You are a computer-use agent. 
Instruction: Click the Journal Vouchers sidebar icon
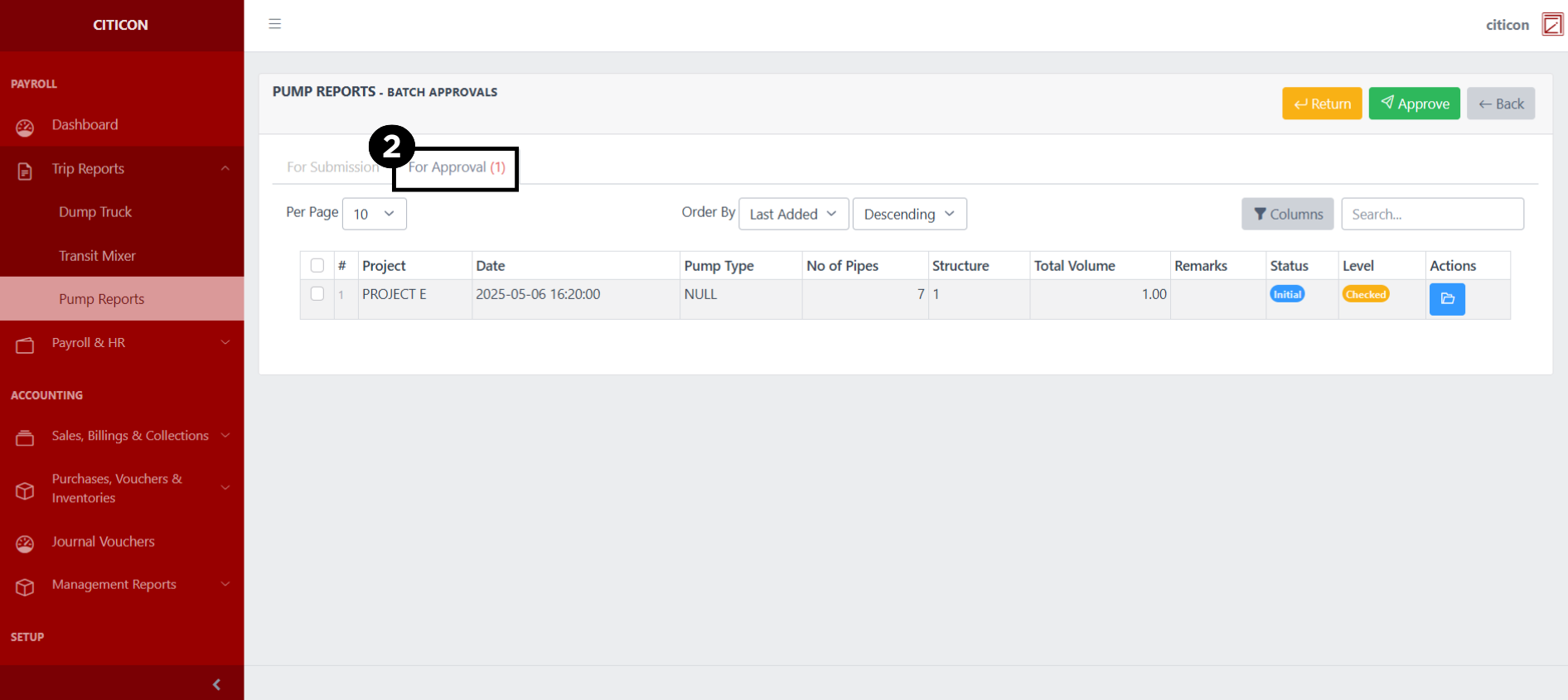pos(25,543)
